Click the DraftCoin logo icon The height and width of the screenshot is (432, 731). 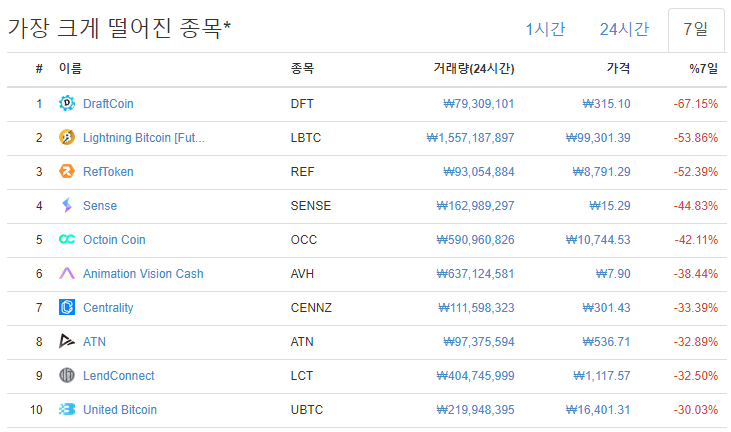[x=67, y=103]
